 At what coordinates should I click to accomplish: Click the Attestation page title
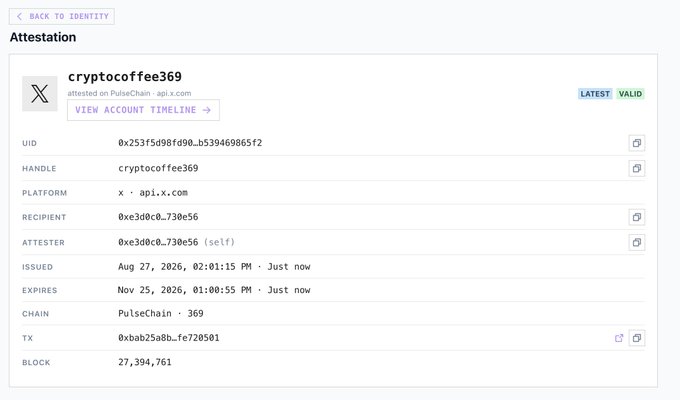tap(43, 37)
